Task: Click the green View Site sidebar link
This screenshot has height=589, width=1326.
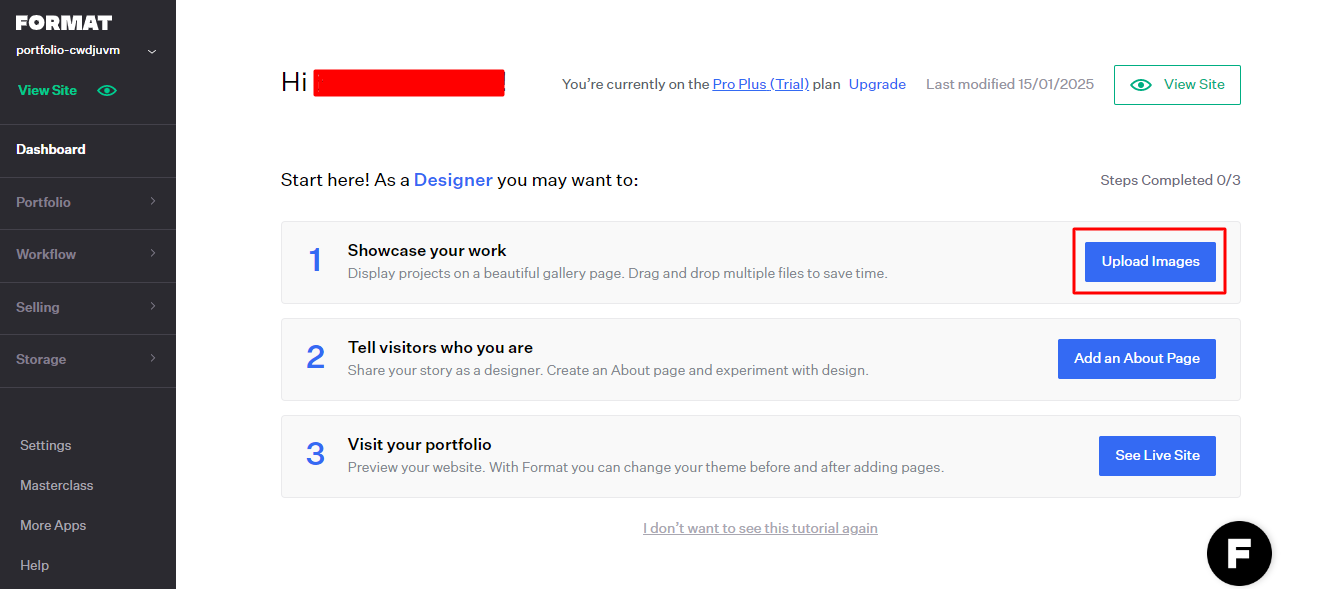Action: coord(47,90)
